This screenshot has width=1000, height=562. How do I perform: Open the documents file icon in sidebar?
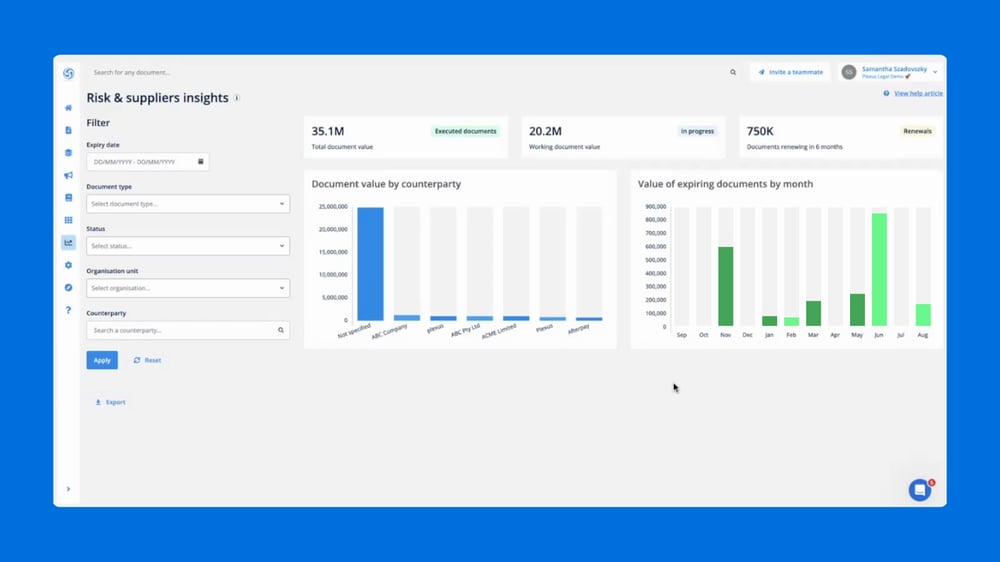[68, 130]
